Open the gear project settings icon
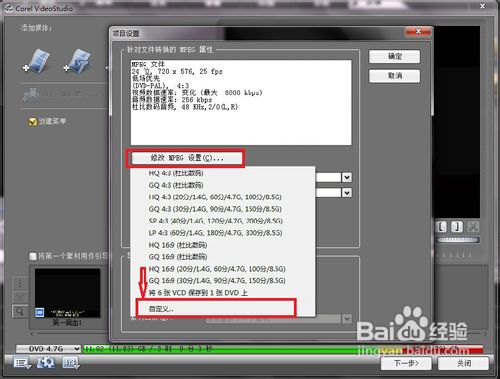The width and height of the screenshot is (500, 379). [46, 362]
